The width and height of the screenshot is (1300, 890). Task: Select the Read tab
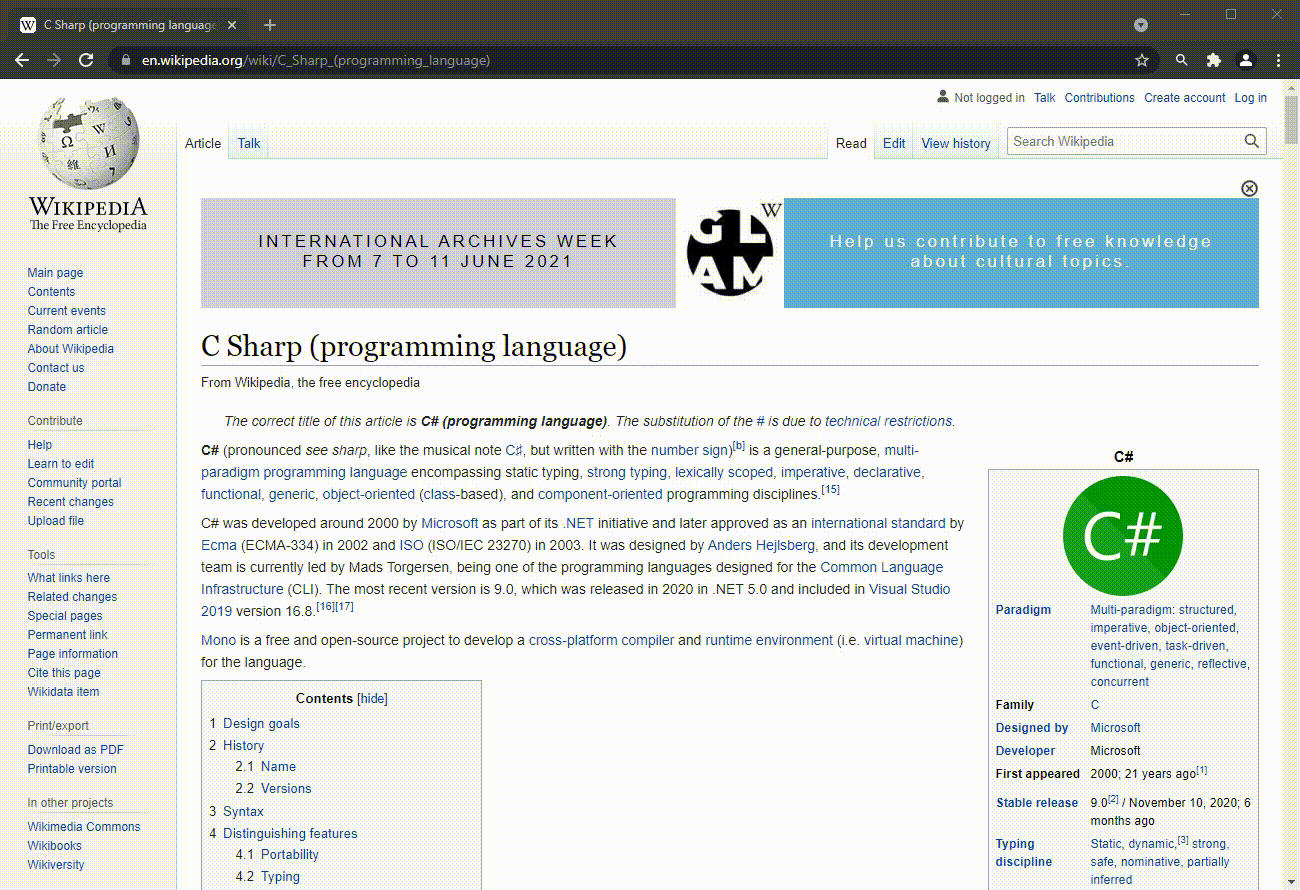[851, 143]
